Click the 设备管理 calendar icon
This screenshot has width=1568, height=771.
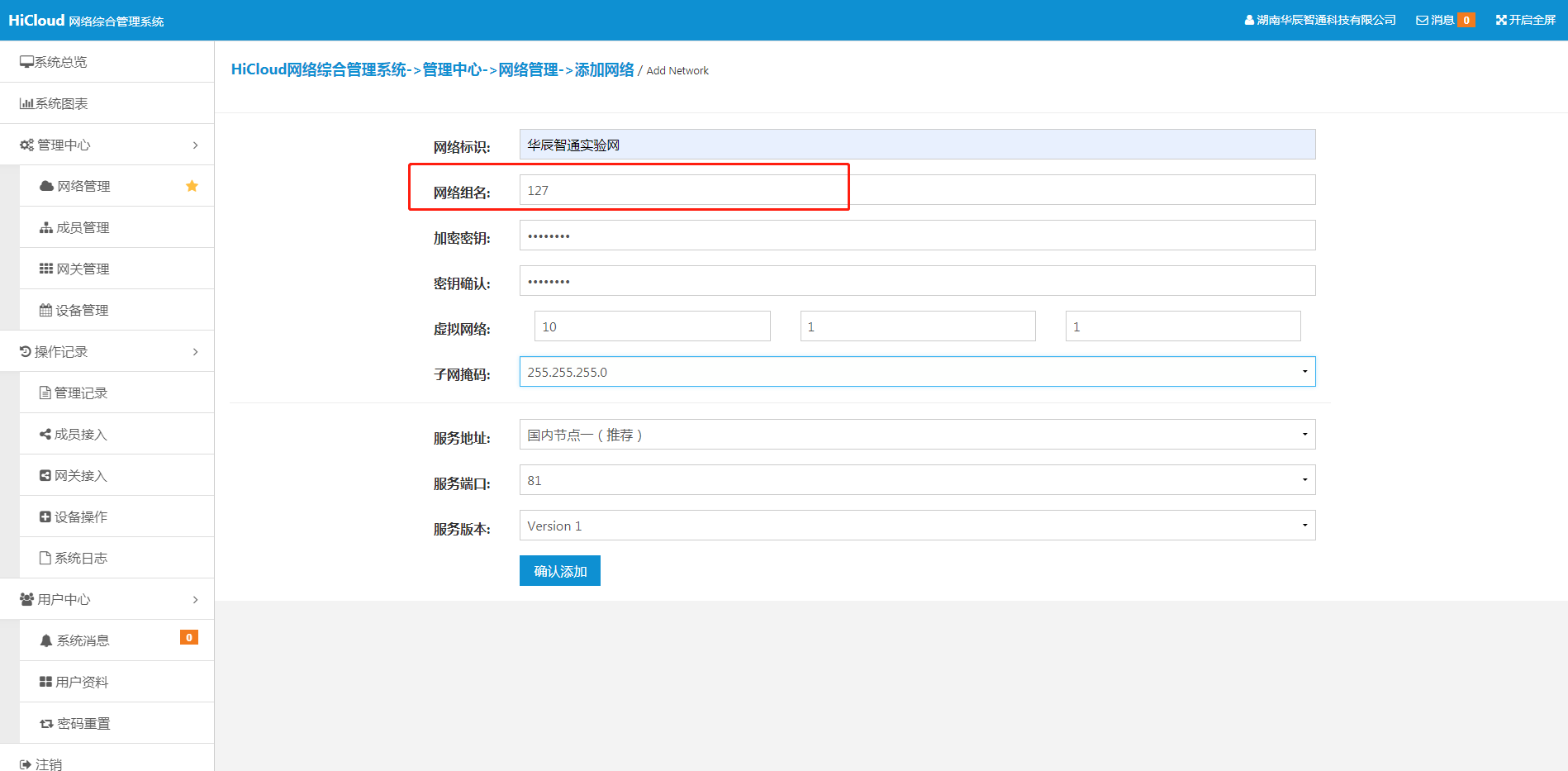click(x=46, y=311)
